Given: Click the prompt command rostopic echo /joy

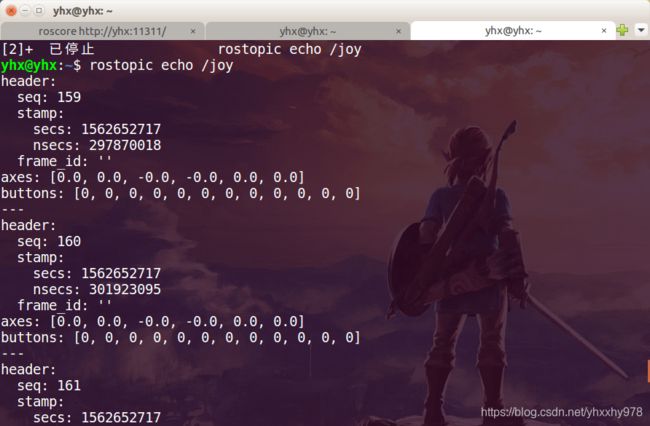Looking at the screenshot, I should [161, 65].
